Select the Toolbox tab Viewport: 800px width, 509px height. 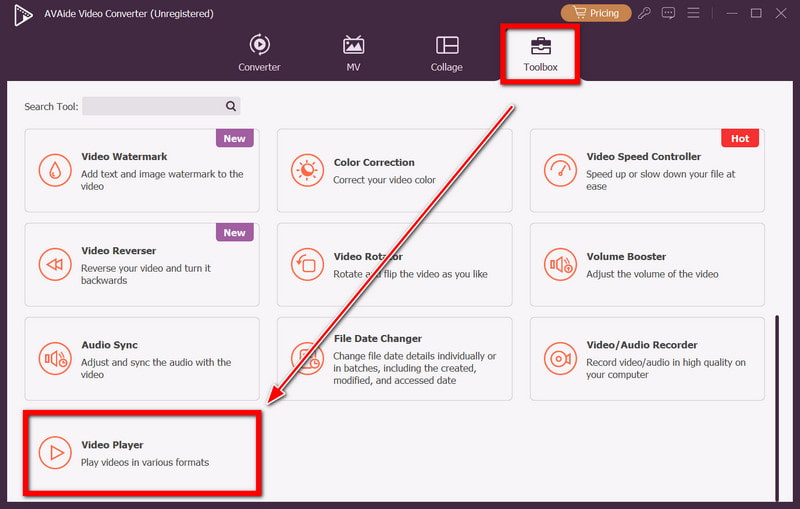click(x=540, y=54)
